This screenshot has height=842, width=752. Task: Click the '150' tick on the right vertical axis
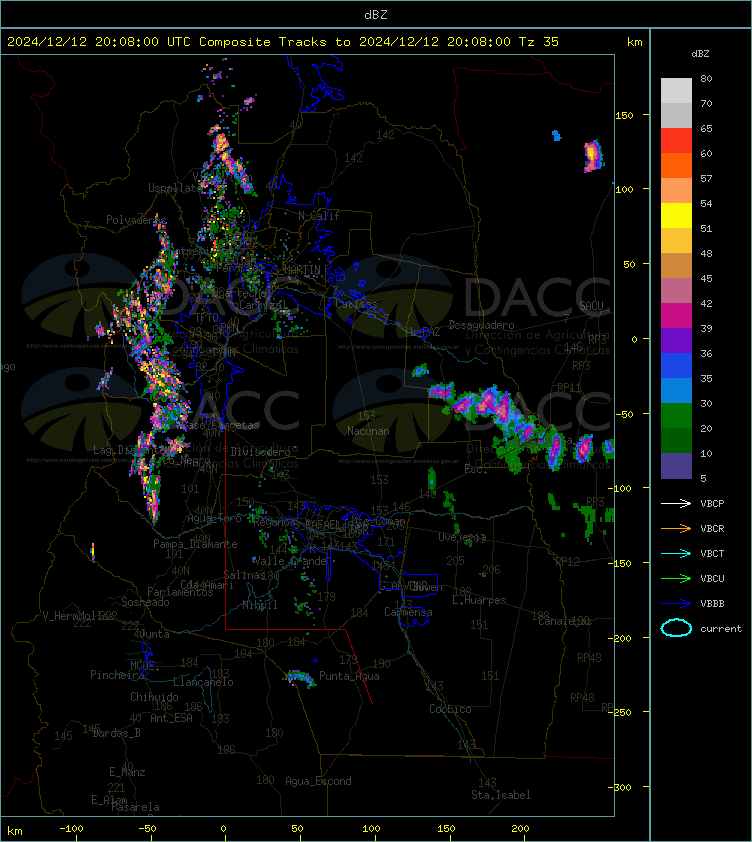pos(625,115)
